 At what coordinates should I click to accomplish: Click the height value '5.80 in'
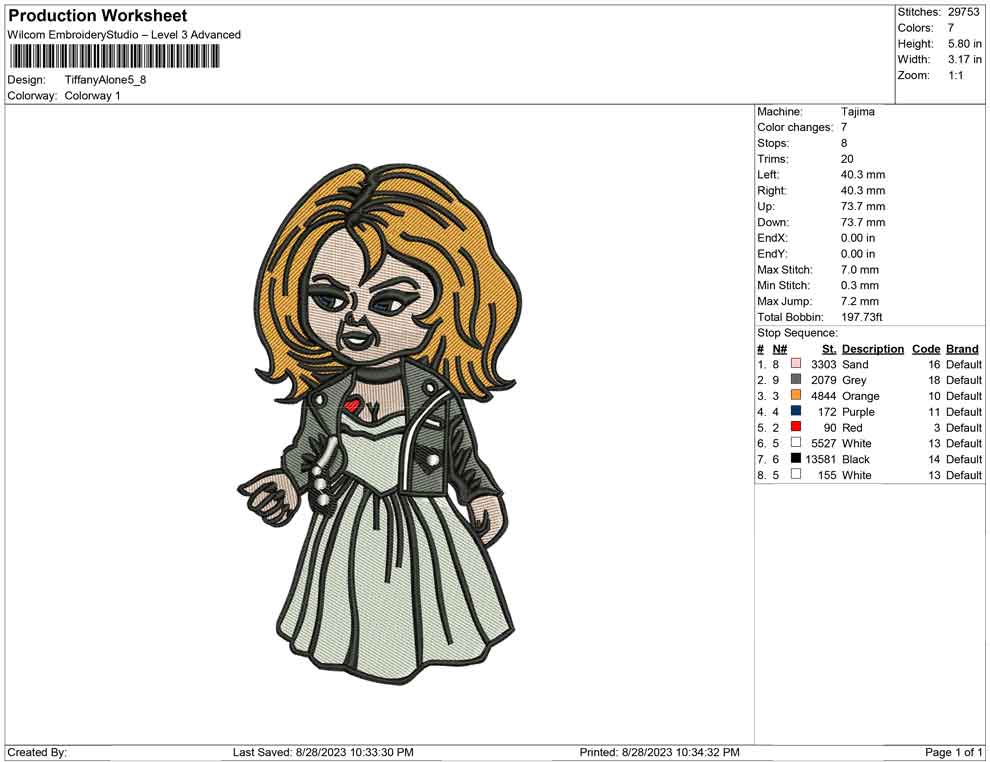pos(964,44)
